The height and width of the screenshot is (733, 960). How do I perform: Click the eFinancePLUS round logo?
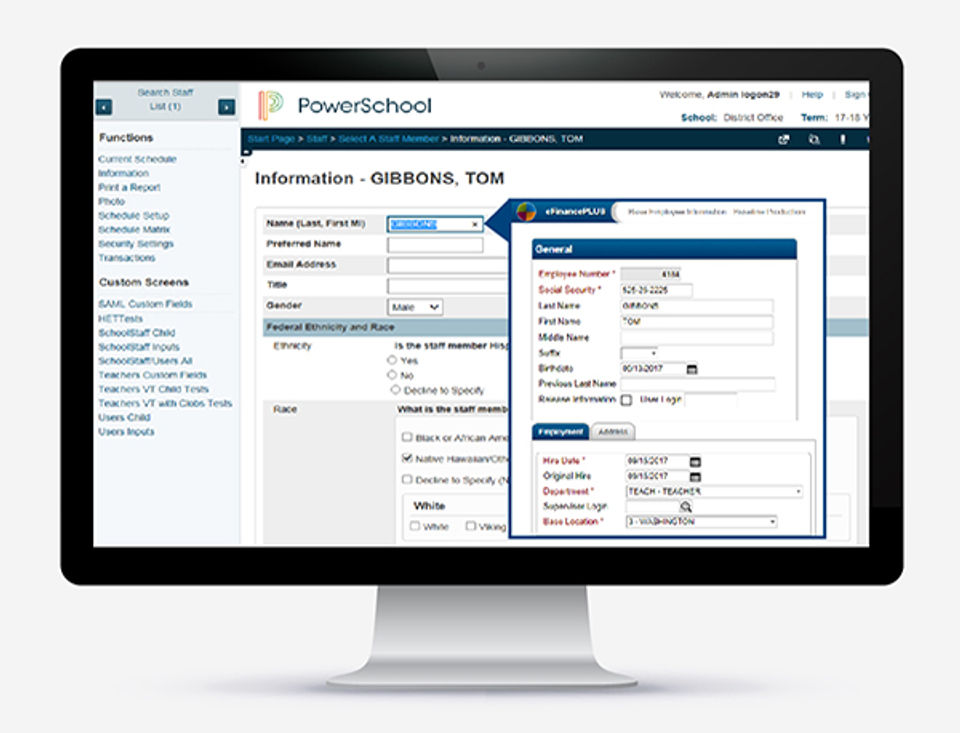[x=526, y=212]
